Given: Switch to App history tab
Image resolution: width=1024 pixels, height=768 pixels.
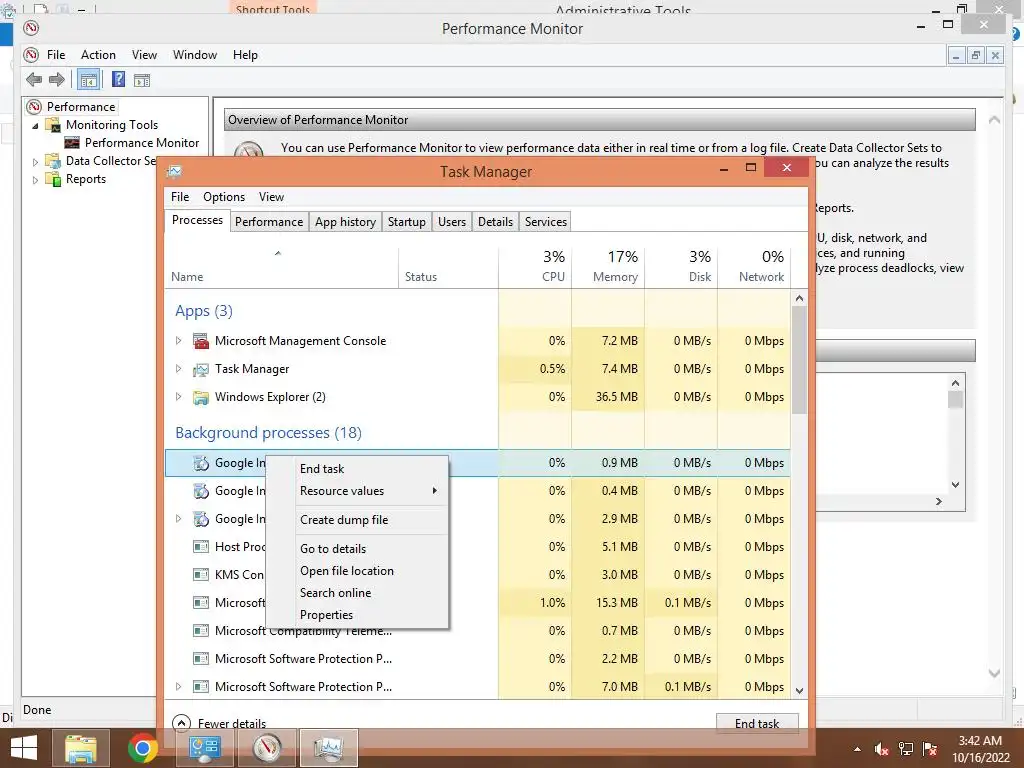Looking at the screenshot, I should click(345, 222).
